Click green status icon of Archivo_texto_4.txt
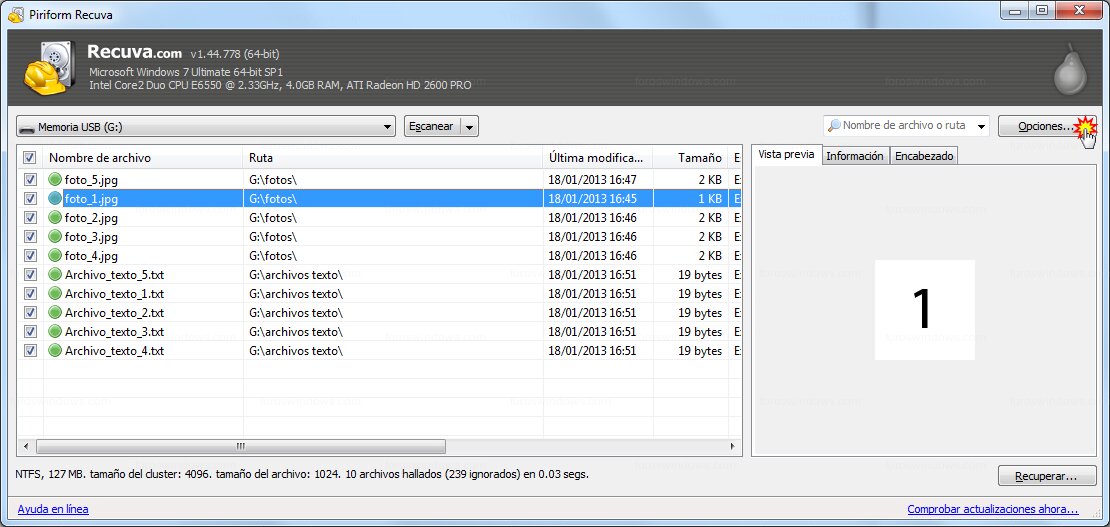Image resolution: width=1110 pixels, height=527 pixels. 55,351
